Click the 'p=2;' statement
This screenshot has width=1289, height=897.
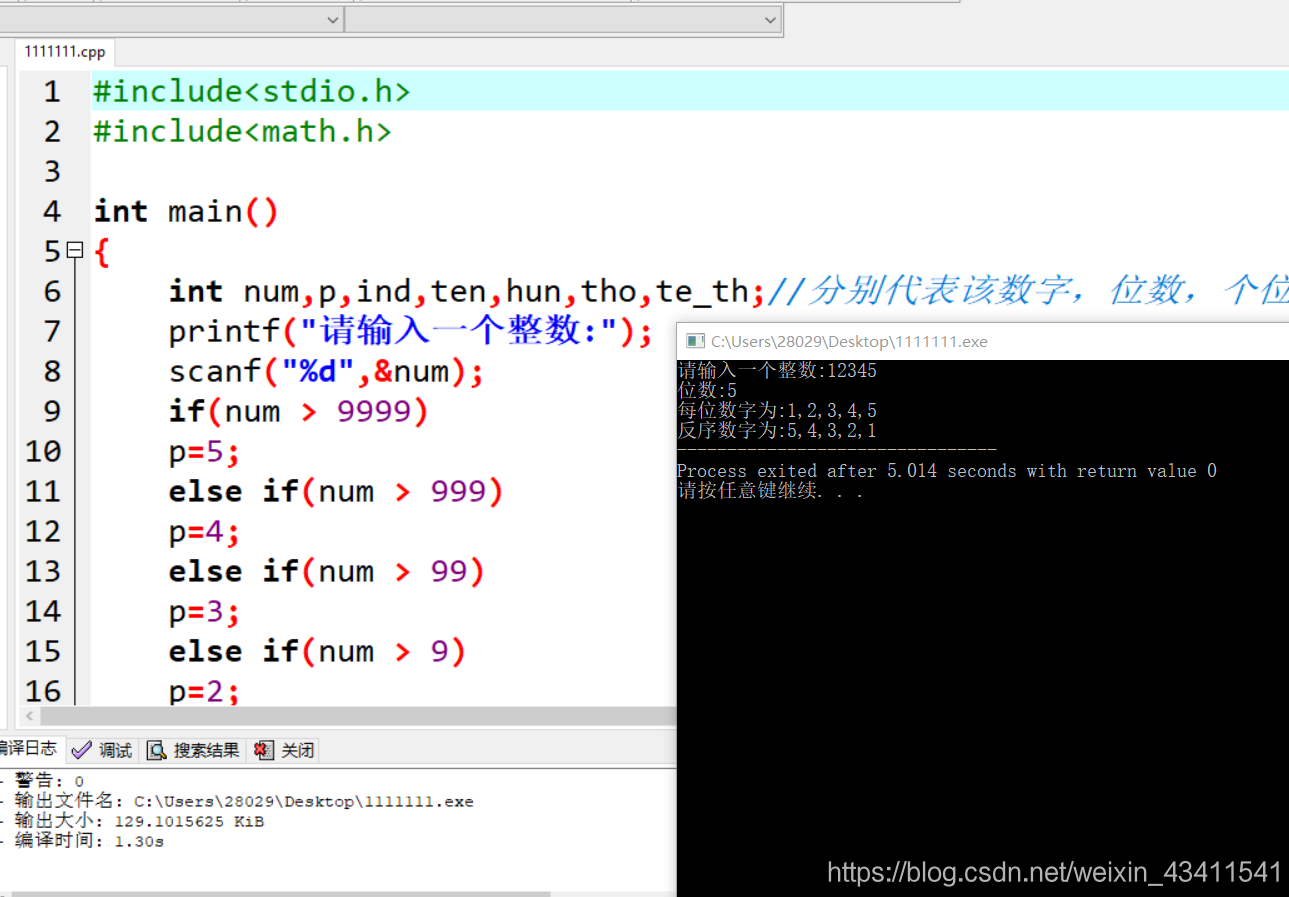(205, 690)
